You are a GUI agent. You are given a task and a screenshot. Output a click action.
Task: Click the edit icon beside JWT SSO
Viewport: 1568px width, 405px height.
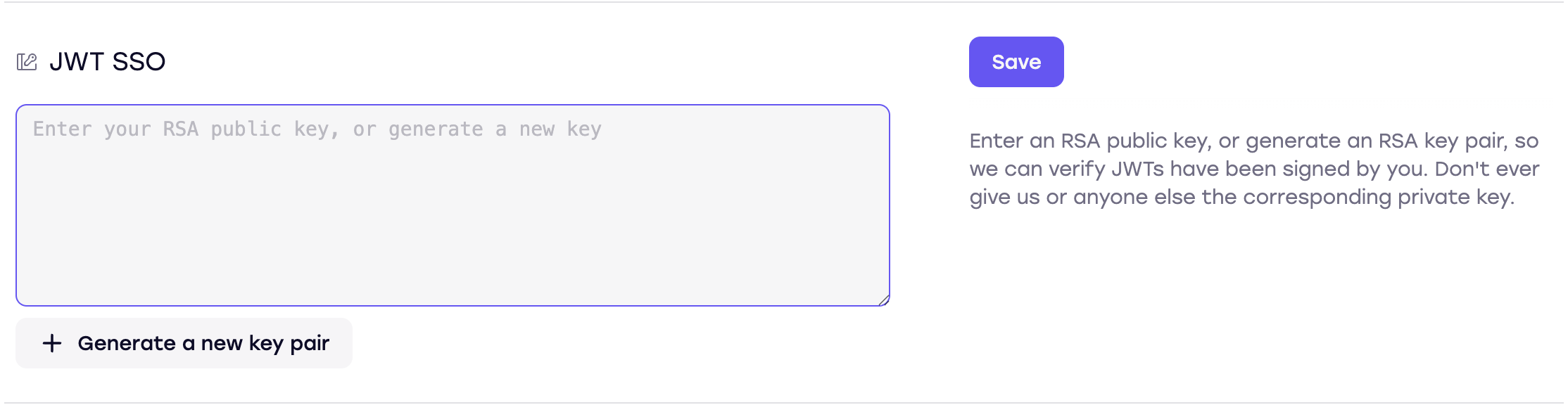point(27,62)
